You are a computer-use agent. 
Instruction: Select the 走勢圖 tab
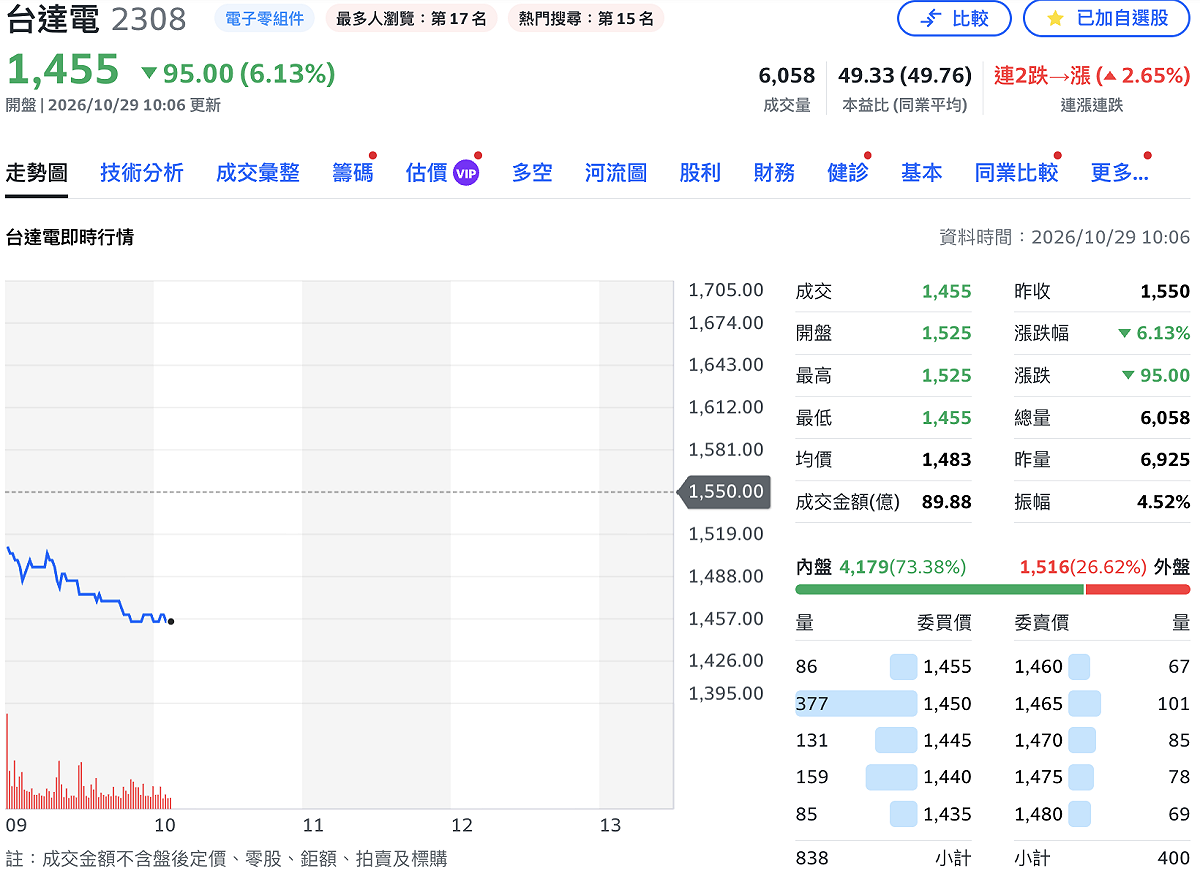pyautogui.click(x=36, y=173)
